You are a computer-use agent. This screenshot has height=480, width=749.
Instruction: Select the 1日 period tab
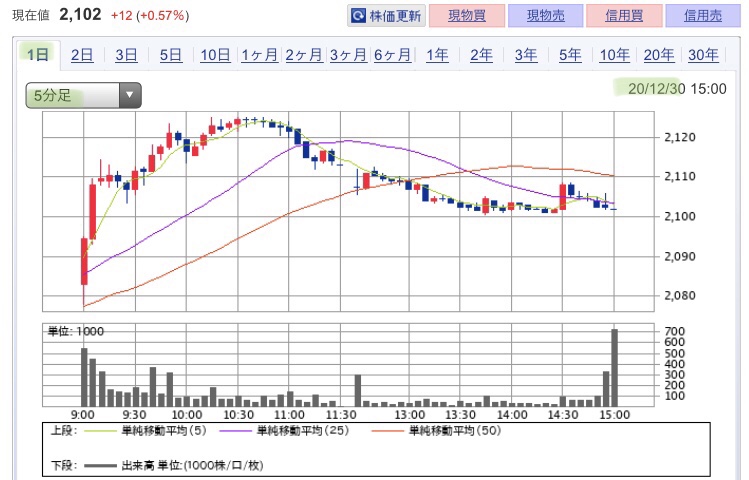coord(38,55)
